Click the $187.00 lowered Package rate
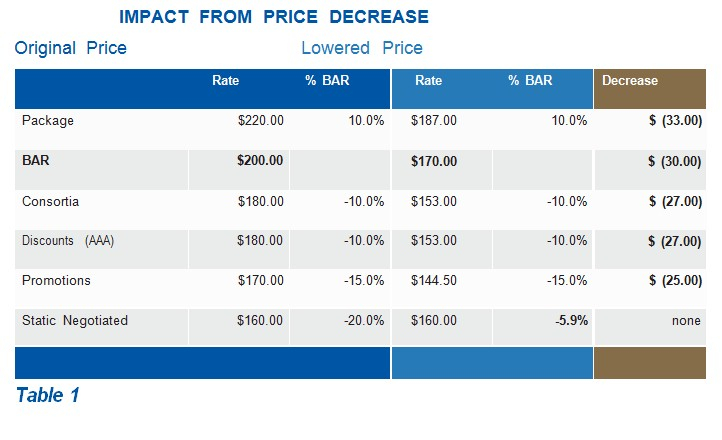 (434, 121)
